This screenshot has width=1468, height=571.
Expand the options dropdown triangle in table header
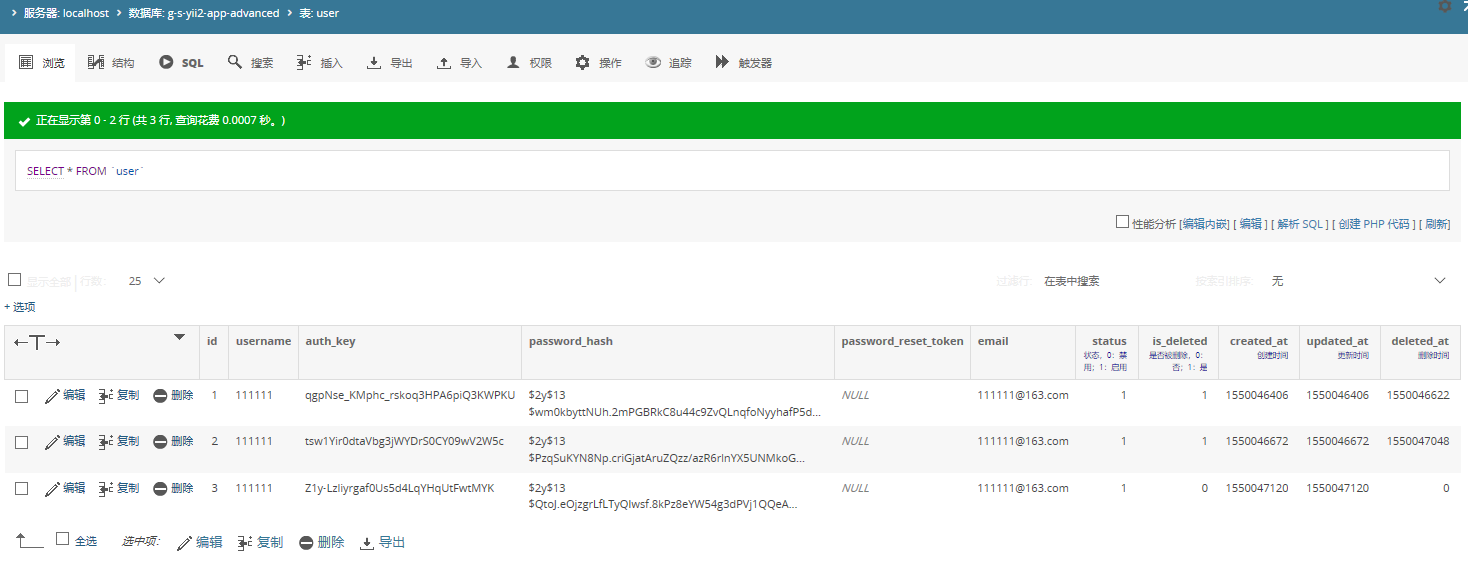click(x=180, y=337)
